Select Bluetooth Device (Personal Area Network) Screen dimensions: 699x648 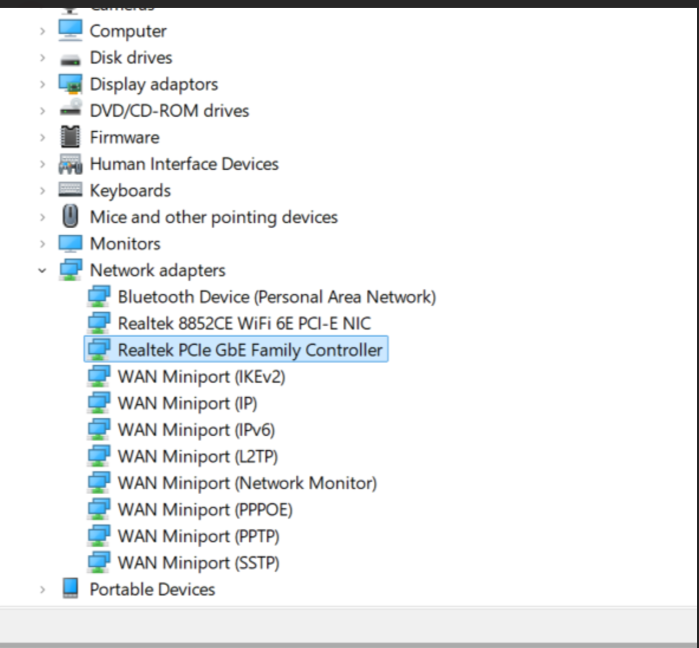coord(276,297)
